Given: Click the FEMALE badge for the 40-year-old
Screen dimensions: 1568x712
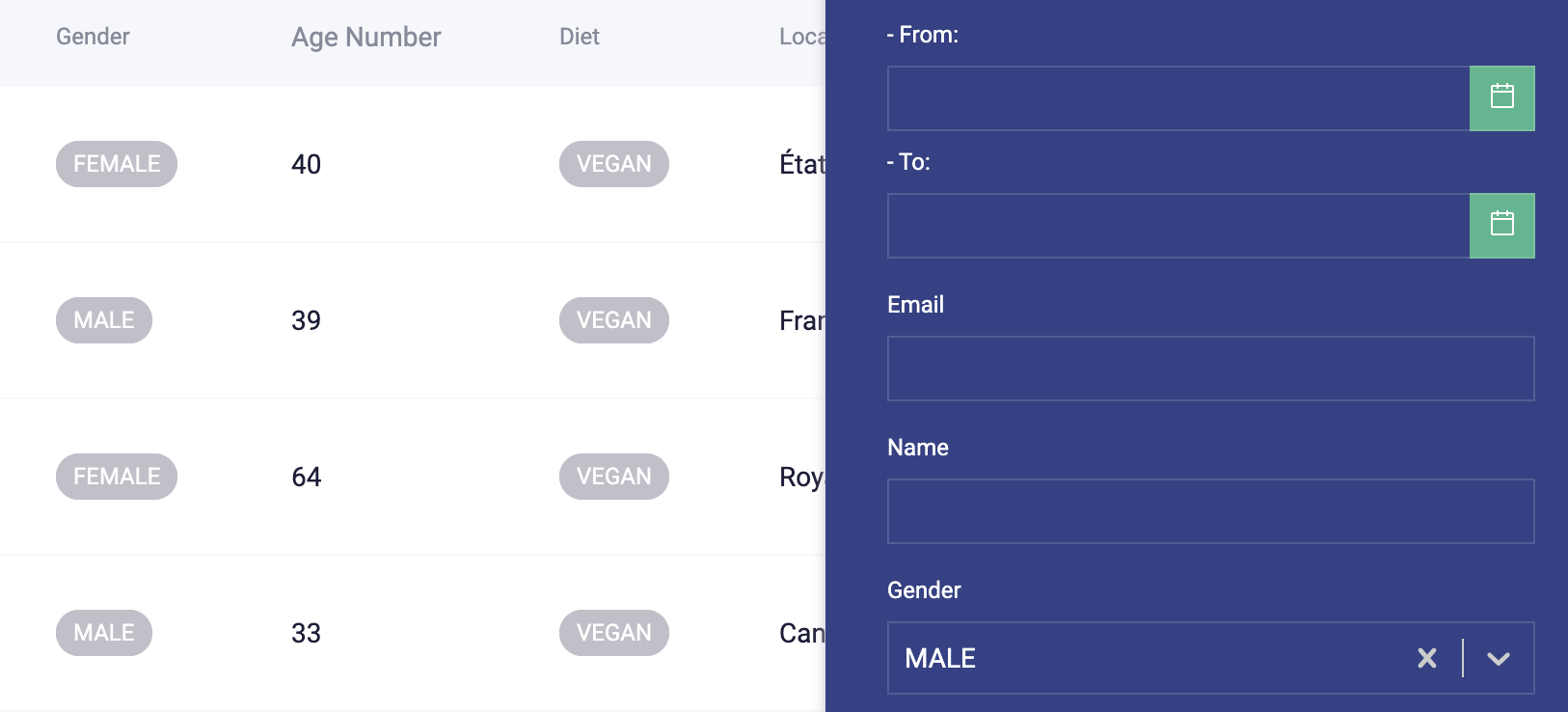Looking at the screenshot, I should pos(116,163).
